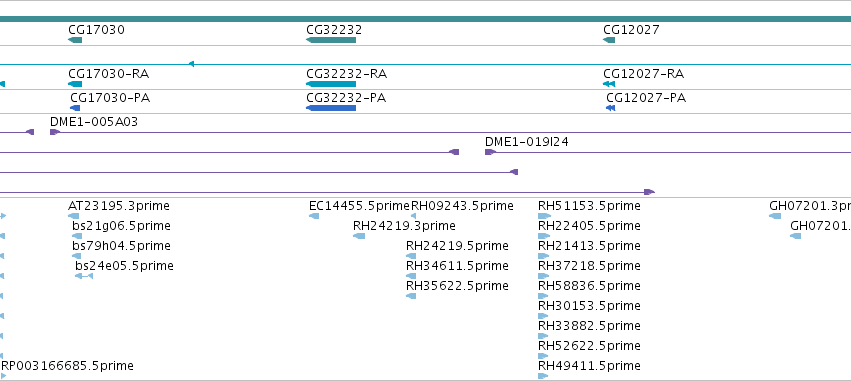Select the RH51153.5prime EST arrow

[x=544, y=216]
